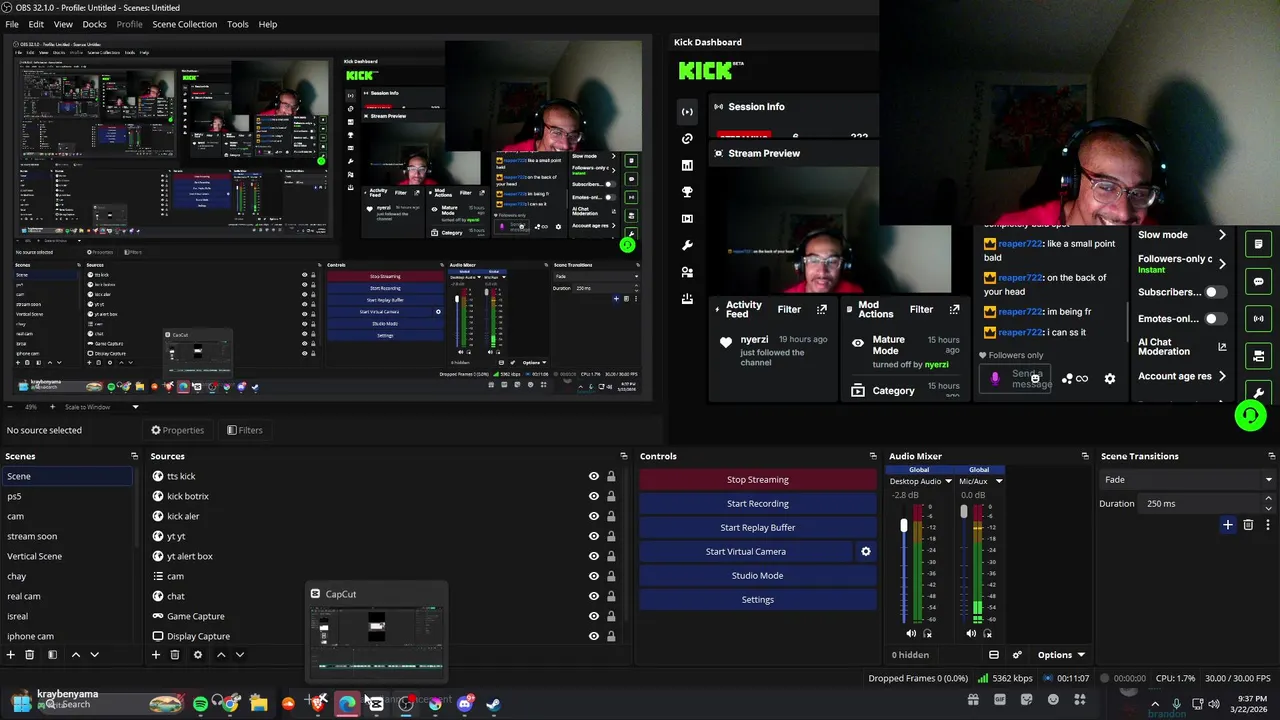This screenshot has height=720, width=1280.
Task: Pop out the Mod Actions panel
Action: tap(954, 310)
